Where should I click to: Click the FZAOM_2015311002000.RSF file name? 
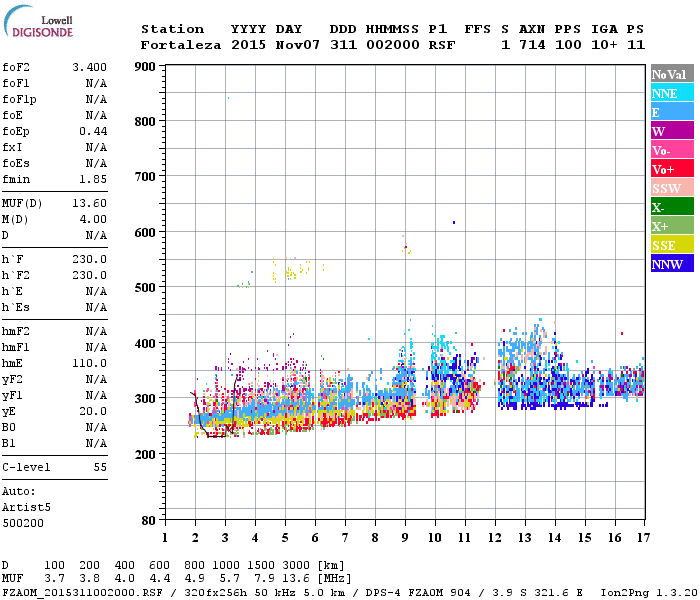click(82, 593)
